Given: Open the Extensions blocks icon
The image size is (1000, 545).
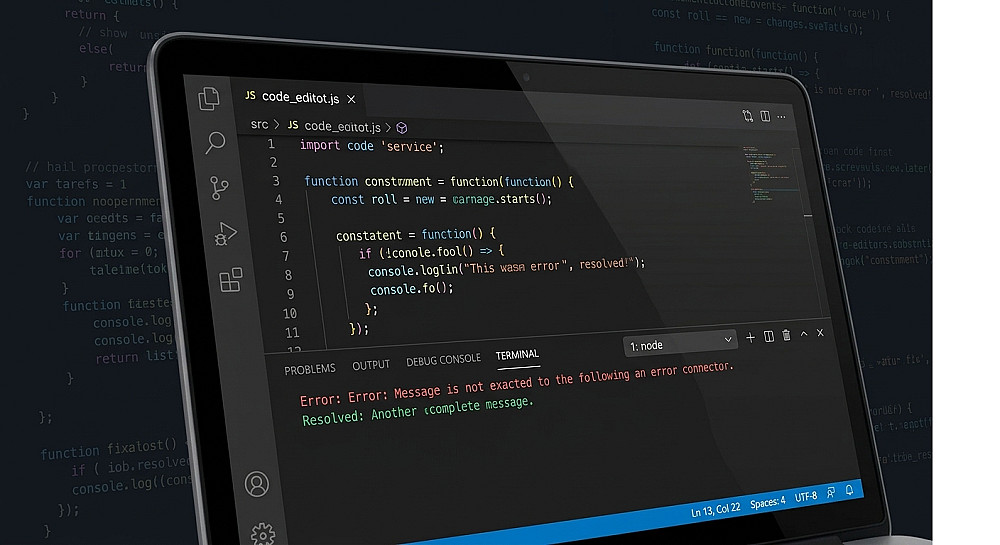Looking at the screenshot, I should pos(230,280).
